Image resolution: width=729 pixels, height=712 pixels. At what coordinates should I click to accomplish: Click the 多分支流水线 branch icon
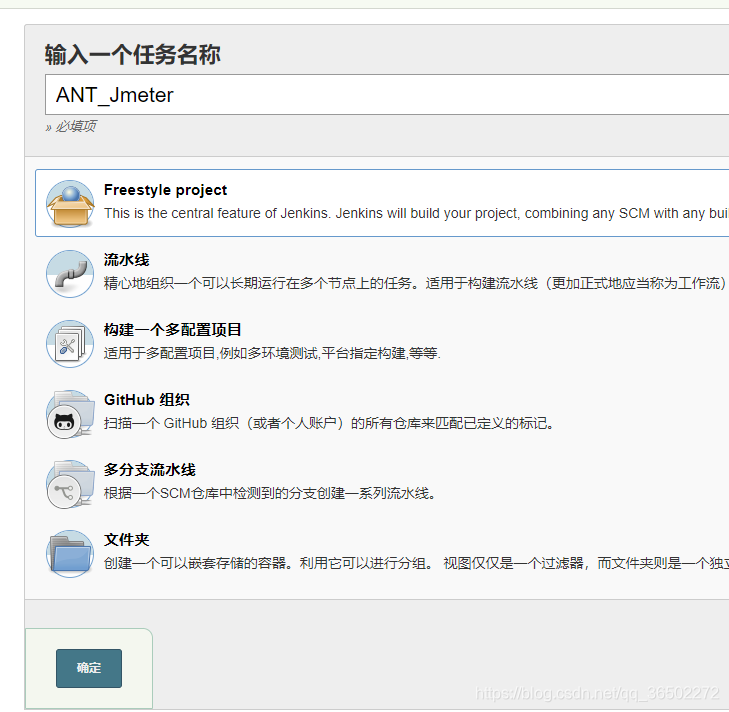pyautogui.click(x=70, y=484)
